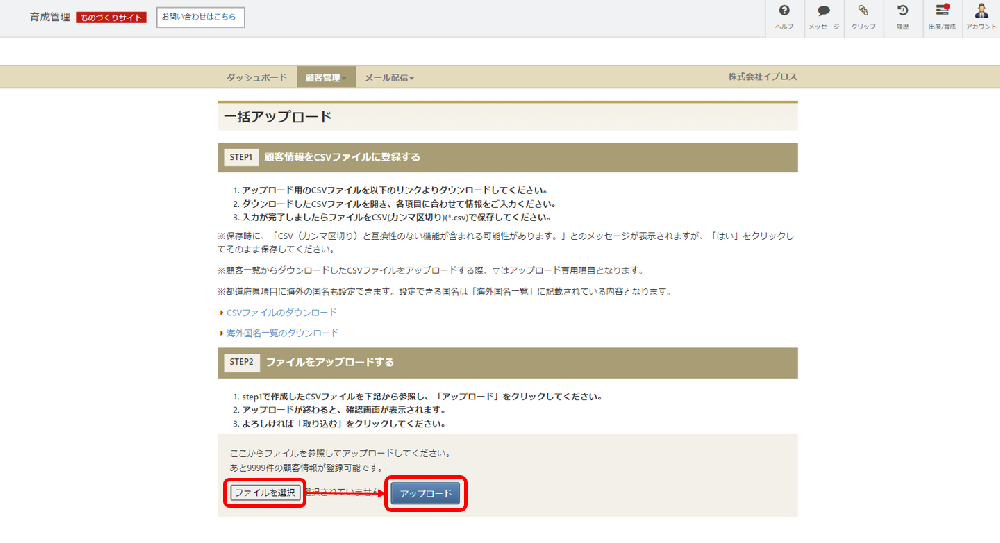Follow the お問い合わせはこちら contact link

200,17
